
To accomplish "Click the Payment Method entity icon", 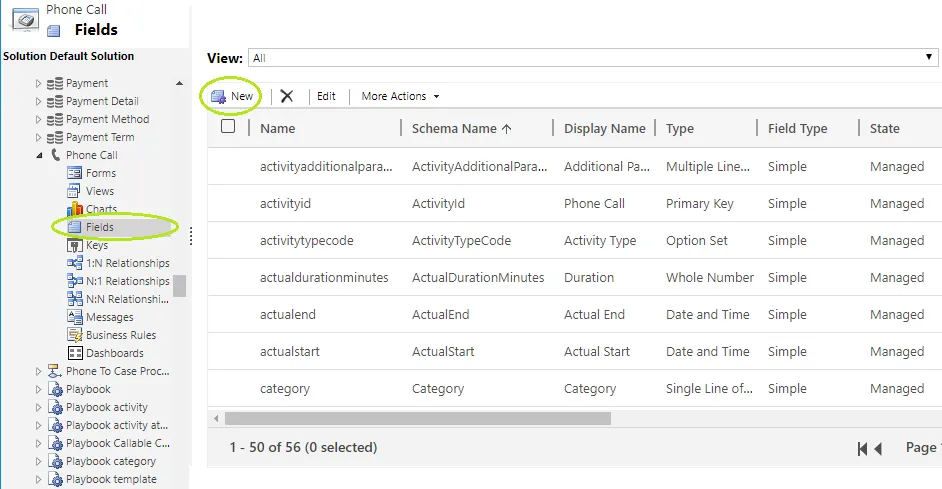I will 55,119.
